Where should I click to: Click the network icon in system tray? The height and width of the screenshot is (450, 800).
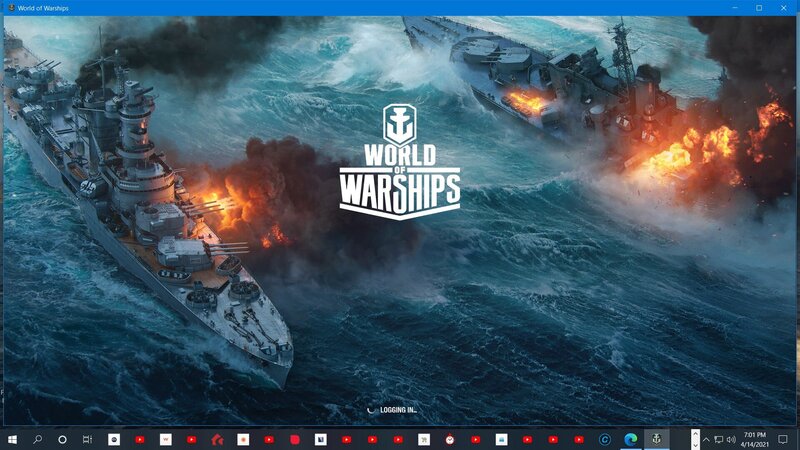(718, 439)
